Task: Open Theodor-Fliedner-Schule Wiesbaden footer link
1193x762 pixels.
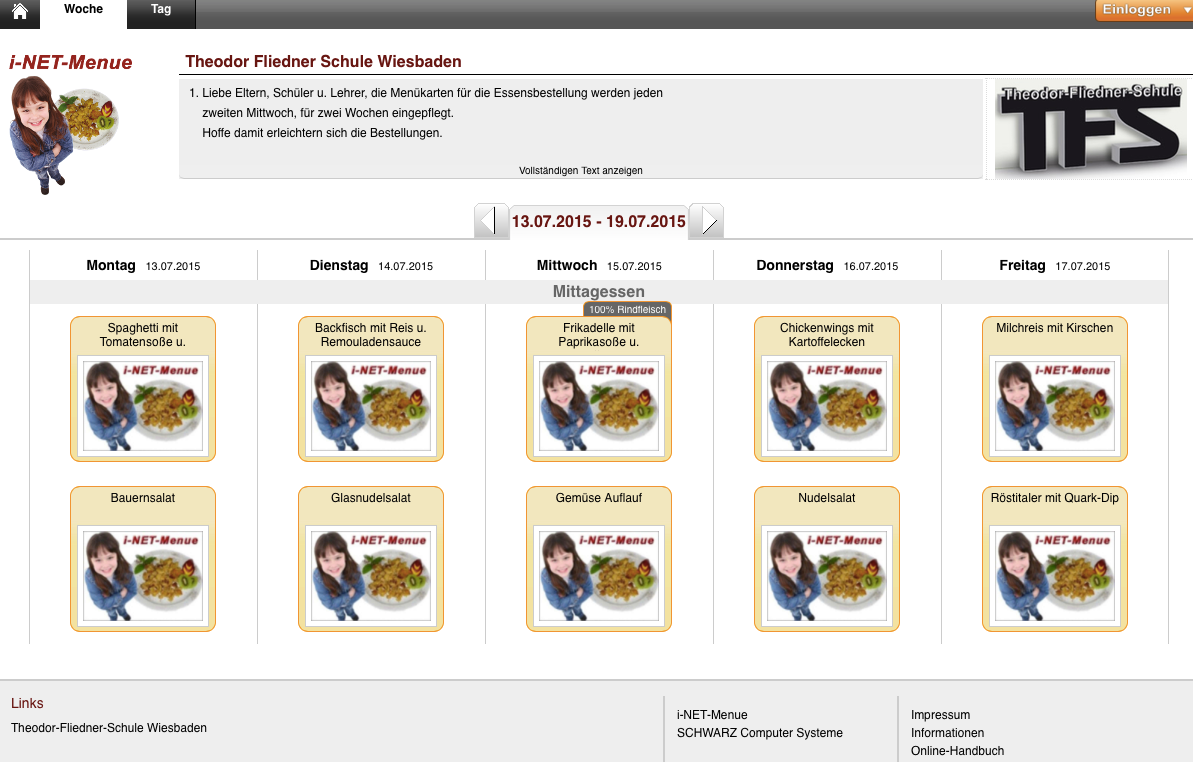Action: tap(109, 728)
